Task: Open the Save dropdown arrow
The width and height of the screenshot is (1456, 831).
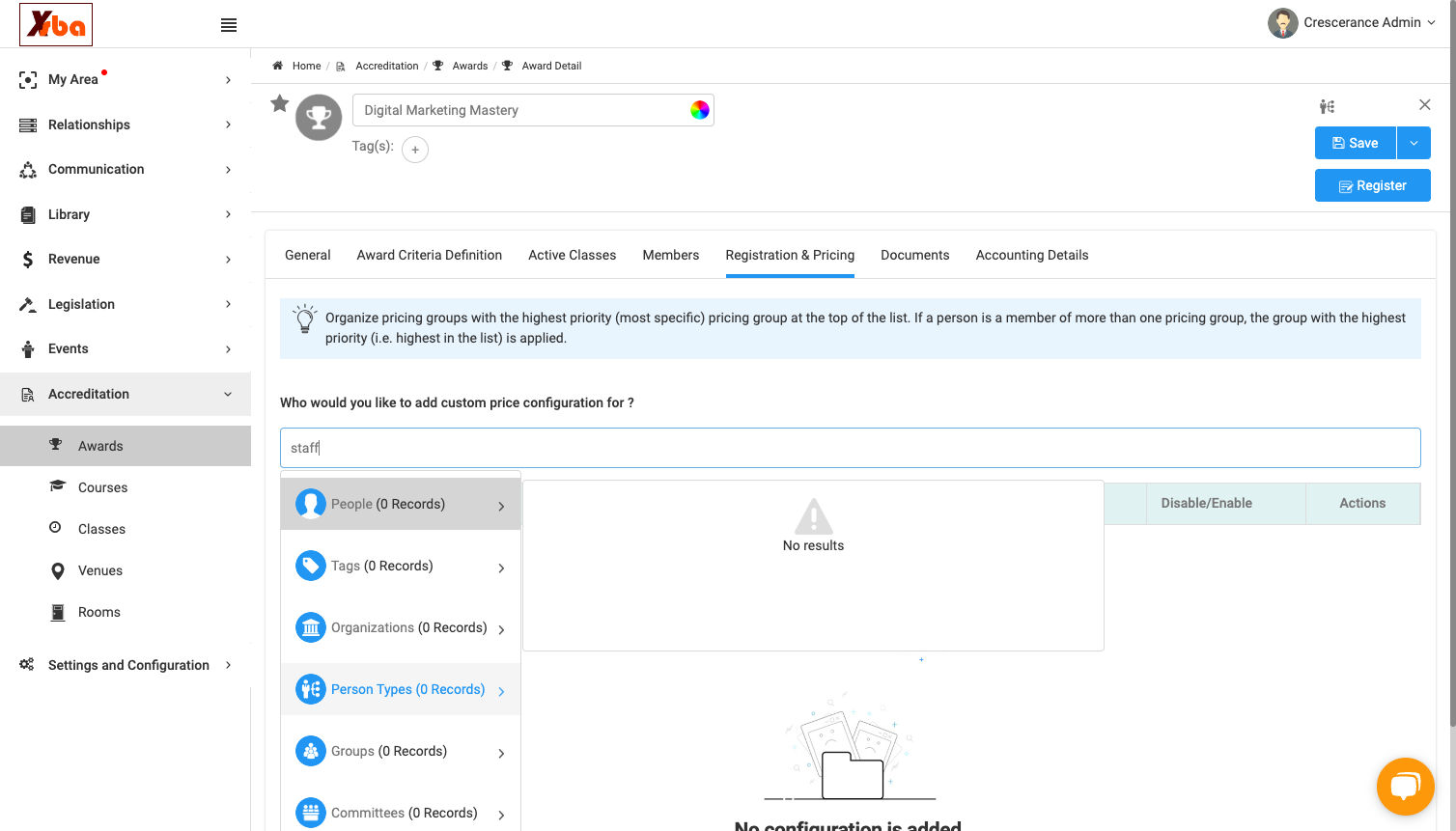Action: tap(1414, 143)
